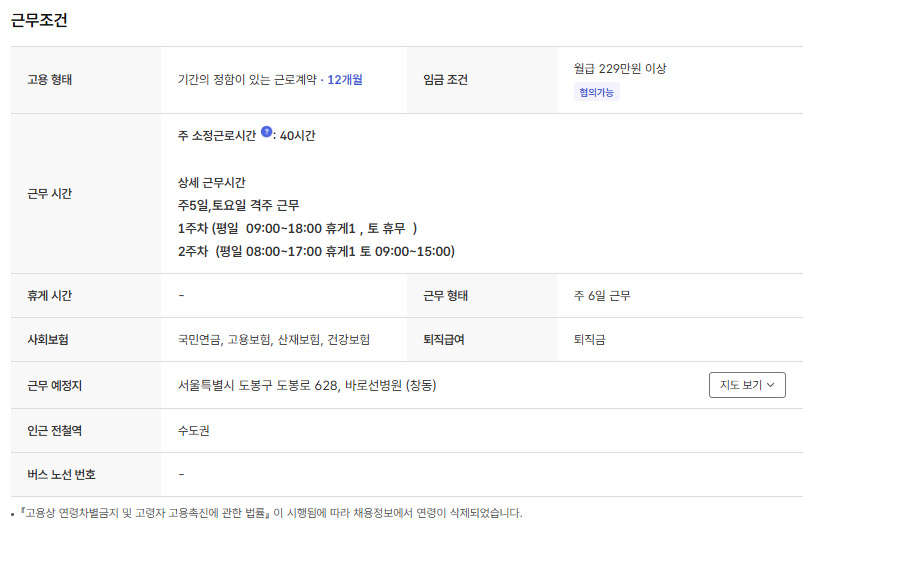Click the 근무조건 section heading
The height and width of the screenshot is (562, 900).
click(x=39, y=20)
